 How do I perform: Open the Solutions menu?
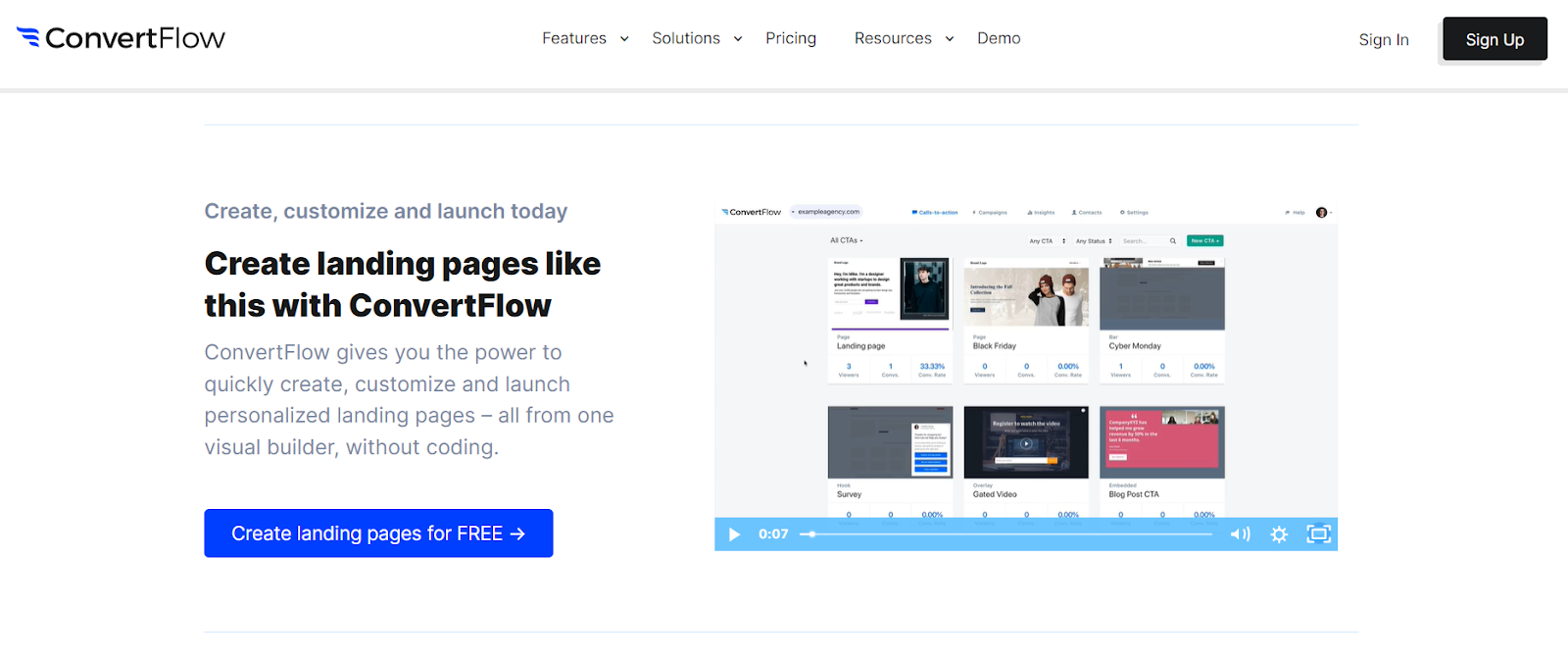point(686,38)
